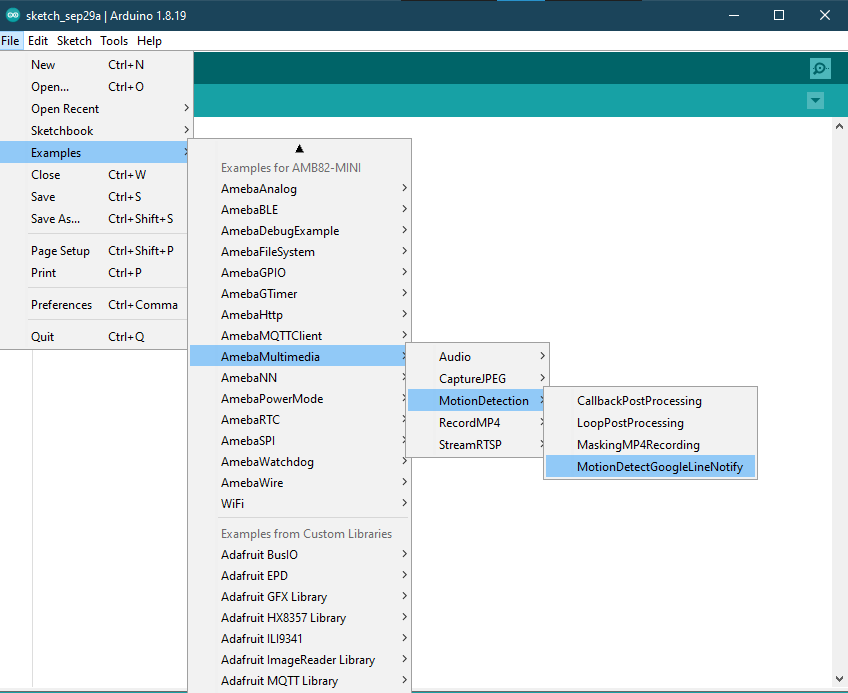
Task: Open the Tools menu
Action: (x=114, y=41)
